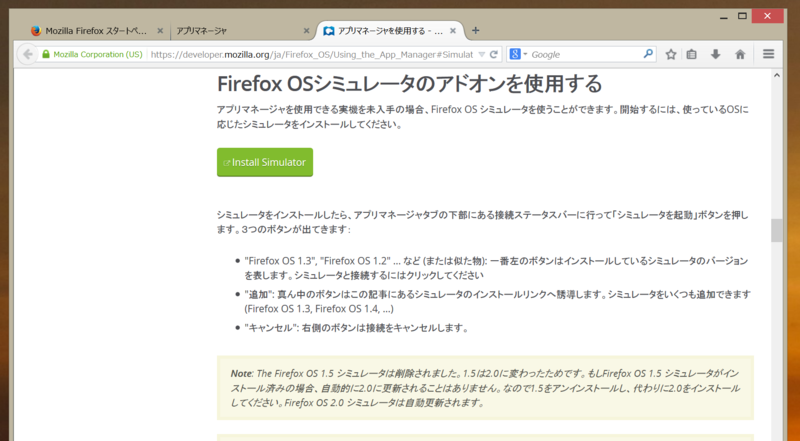Click the "Firefox OS 1.3", "Firefox OS 1.2" bullet text

click(x=496, y=268)
